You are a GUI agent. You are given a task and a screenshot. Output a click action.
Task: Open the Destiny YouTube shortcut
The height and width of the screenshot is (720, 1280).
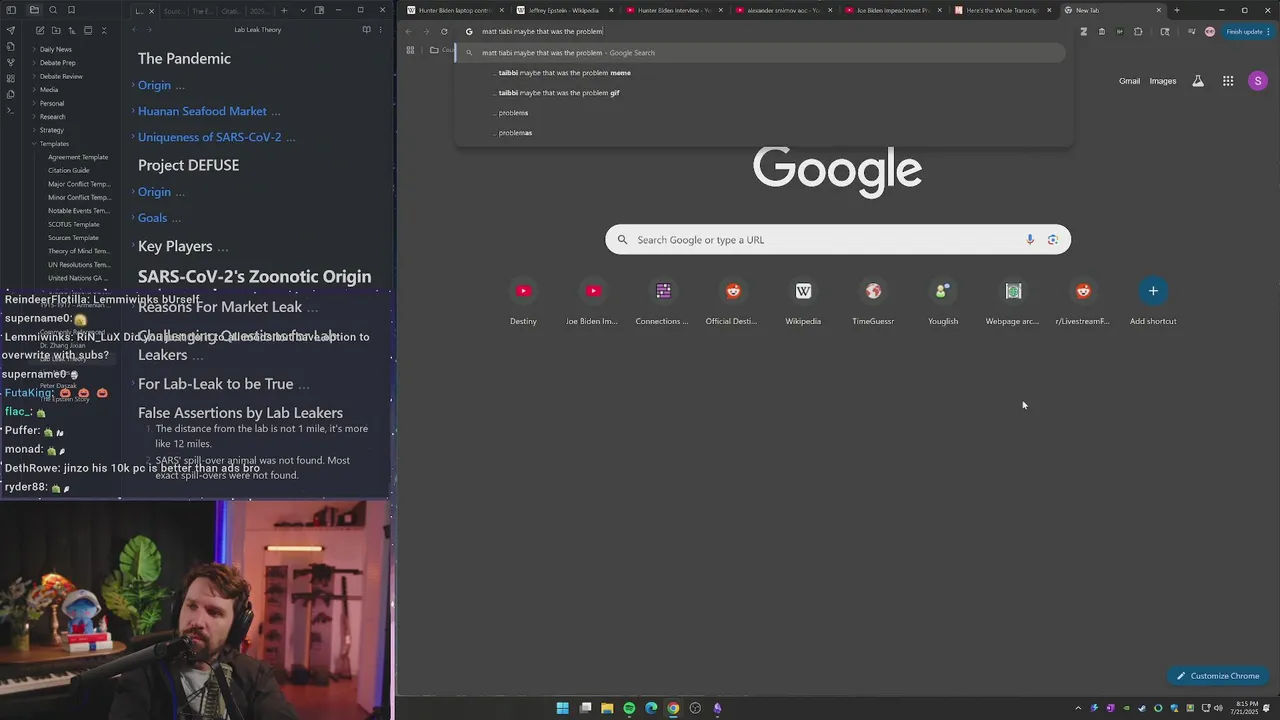[x=523, y=301]
